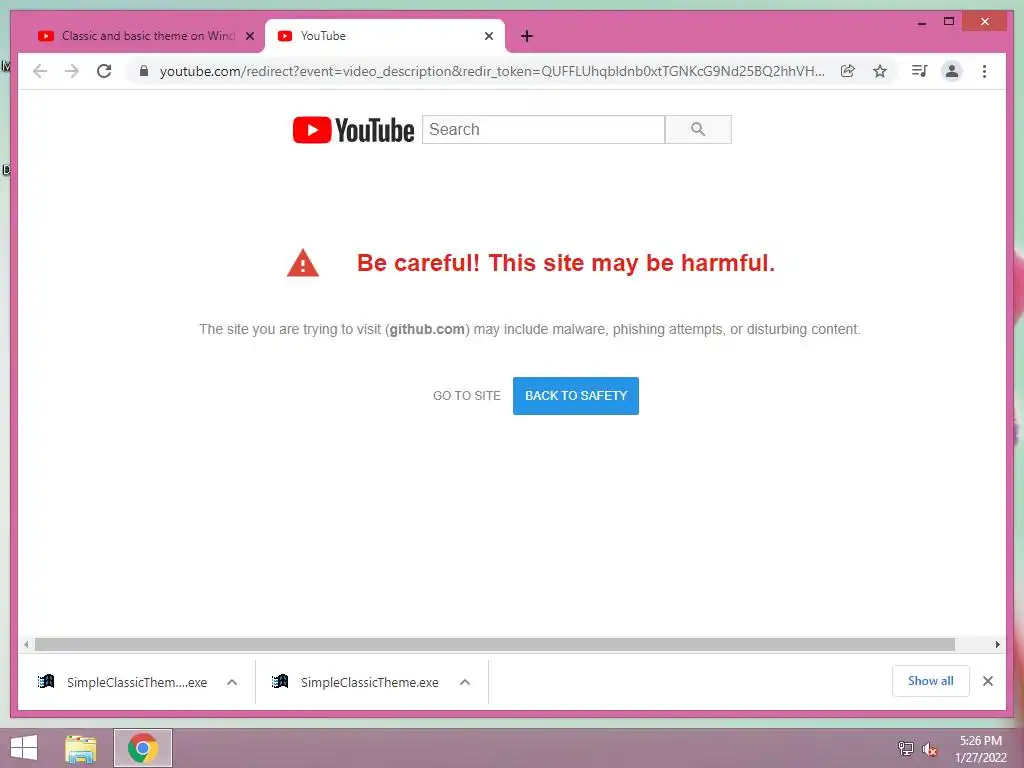This screenshot has height=768, width=1024.
Task: Open the clock showing 5:26 PM
Action: point(981,749)
